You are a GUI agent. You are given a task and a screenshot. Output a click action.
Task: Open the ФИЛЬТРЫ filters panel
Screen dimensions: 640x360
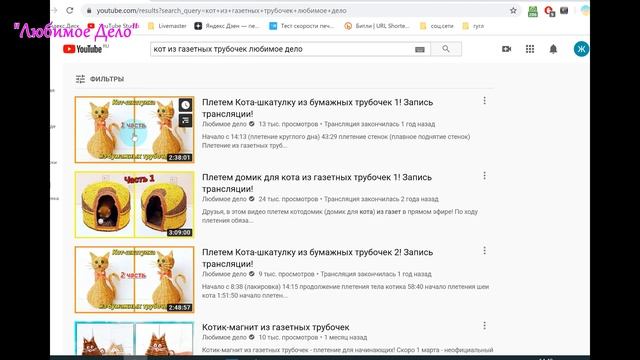pos(100,79)
